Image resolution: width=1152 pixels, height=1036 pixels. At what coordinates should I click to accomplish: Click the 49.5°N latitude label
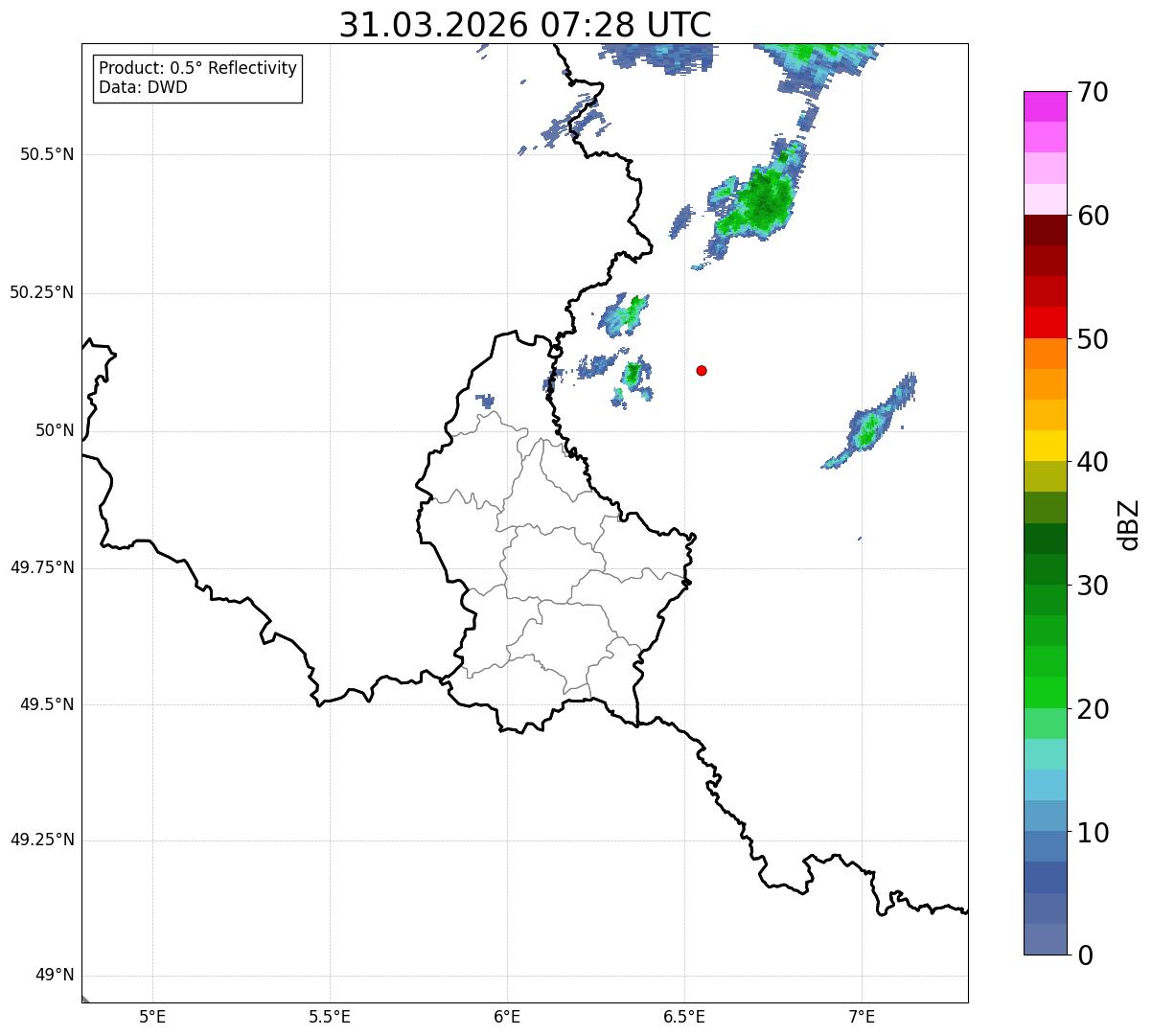click(47, 704)
